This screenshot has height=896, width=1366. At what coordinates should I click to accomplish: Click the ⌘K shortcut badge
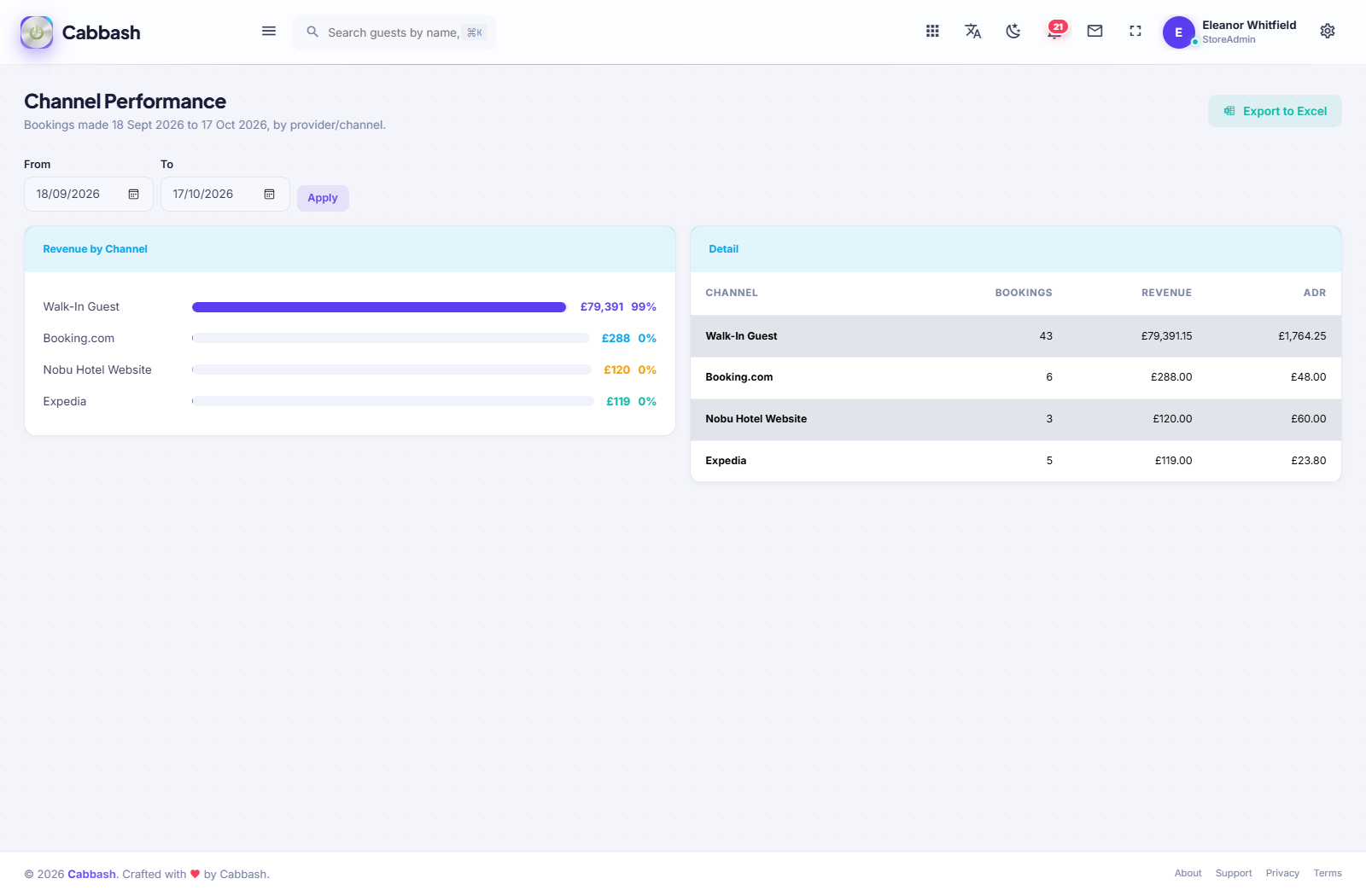(x=475, y=32)
